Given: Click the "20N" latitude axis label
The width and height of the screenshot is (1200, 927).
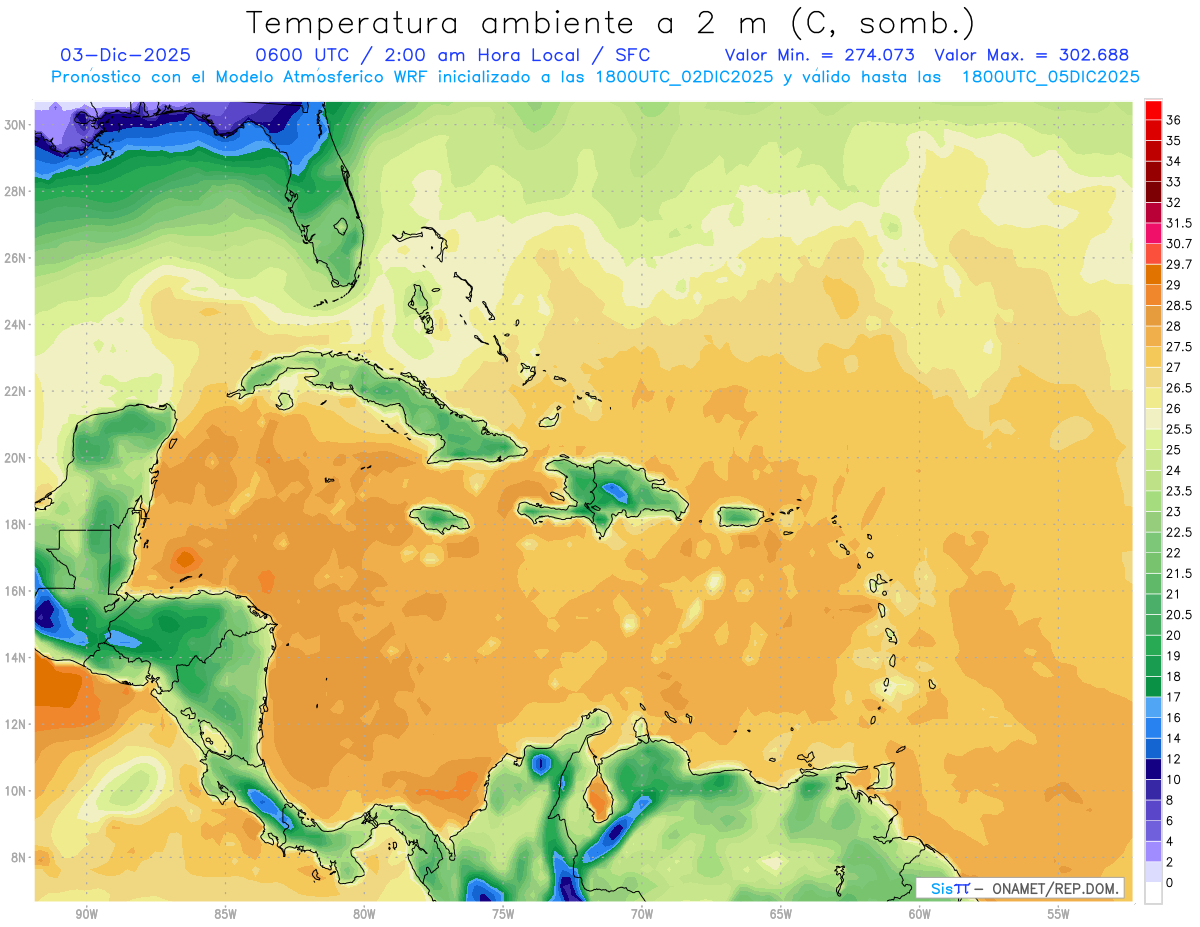Looking at the screenshot, I should [x=15, y=458].
